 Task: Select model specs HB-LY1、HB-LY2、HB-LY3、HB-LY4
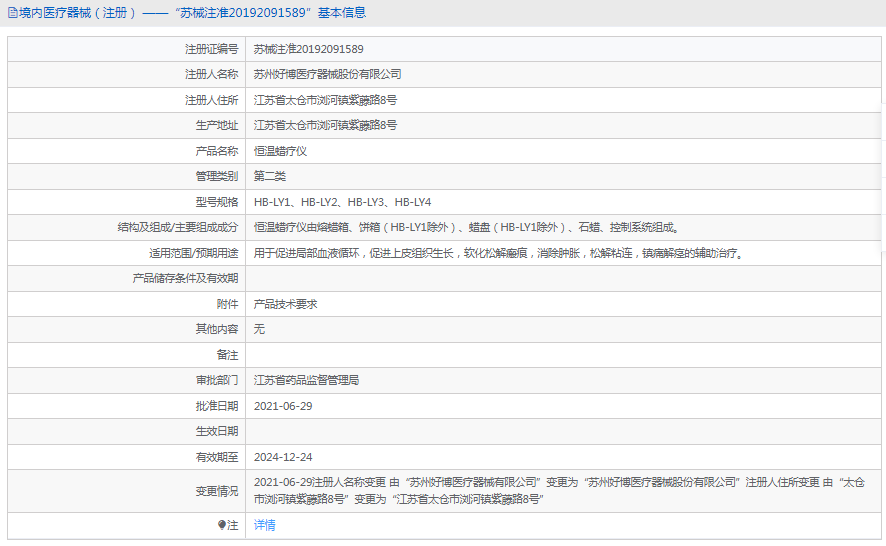pos(342,202)
